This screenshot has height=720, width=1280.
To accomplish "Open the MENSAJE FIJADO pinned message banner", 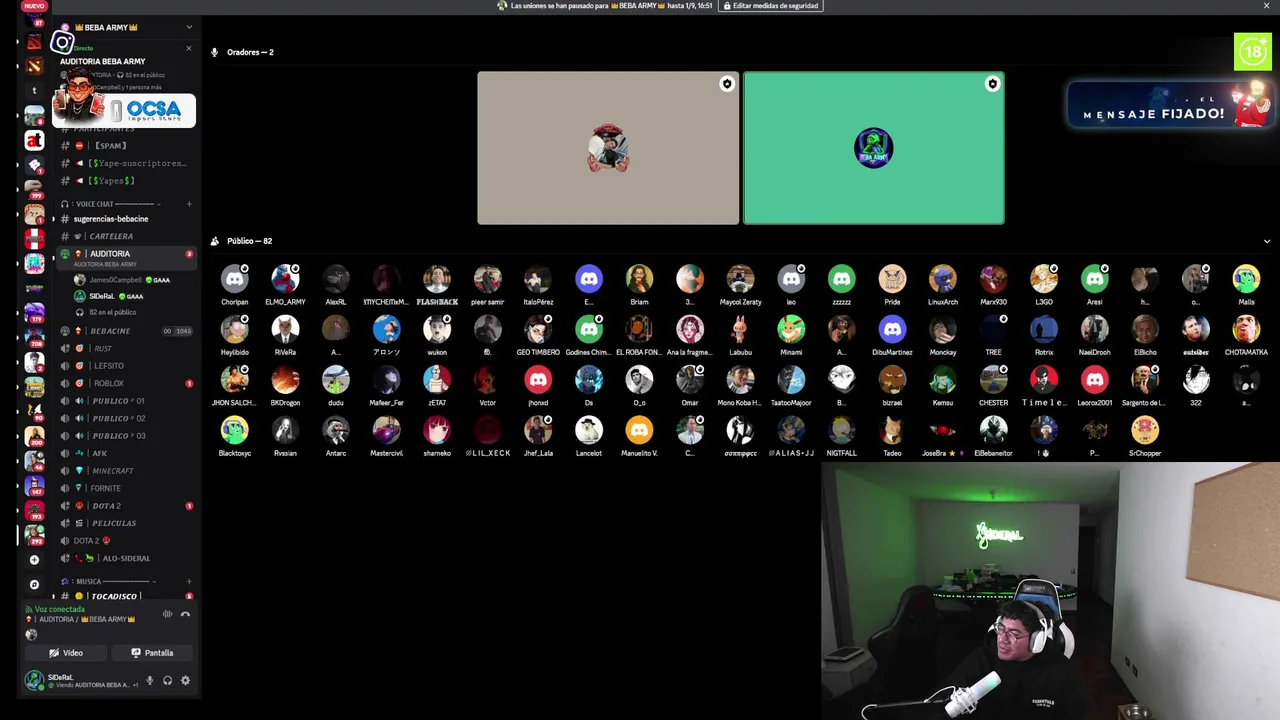I will pyautogui.click(x=1170, y=105).
